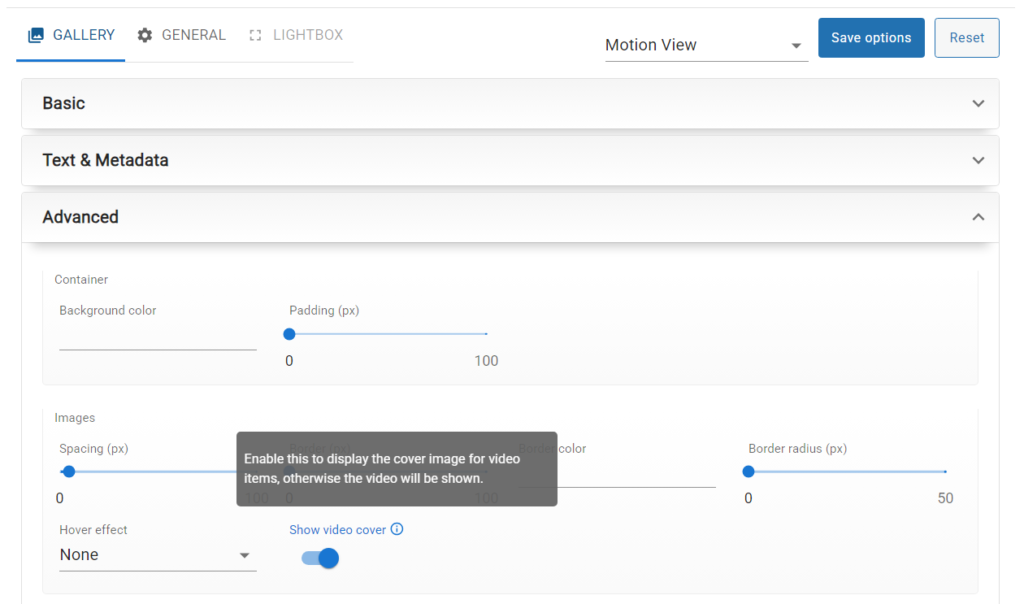Open the Motion View dropdown
The image size is (1024, 604).
pyautogui.click(x=706, y=45)
